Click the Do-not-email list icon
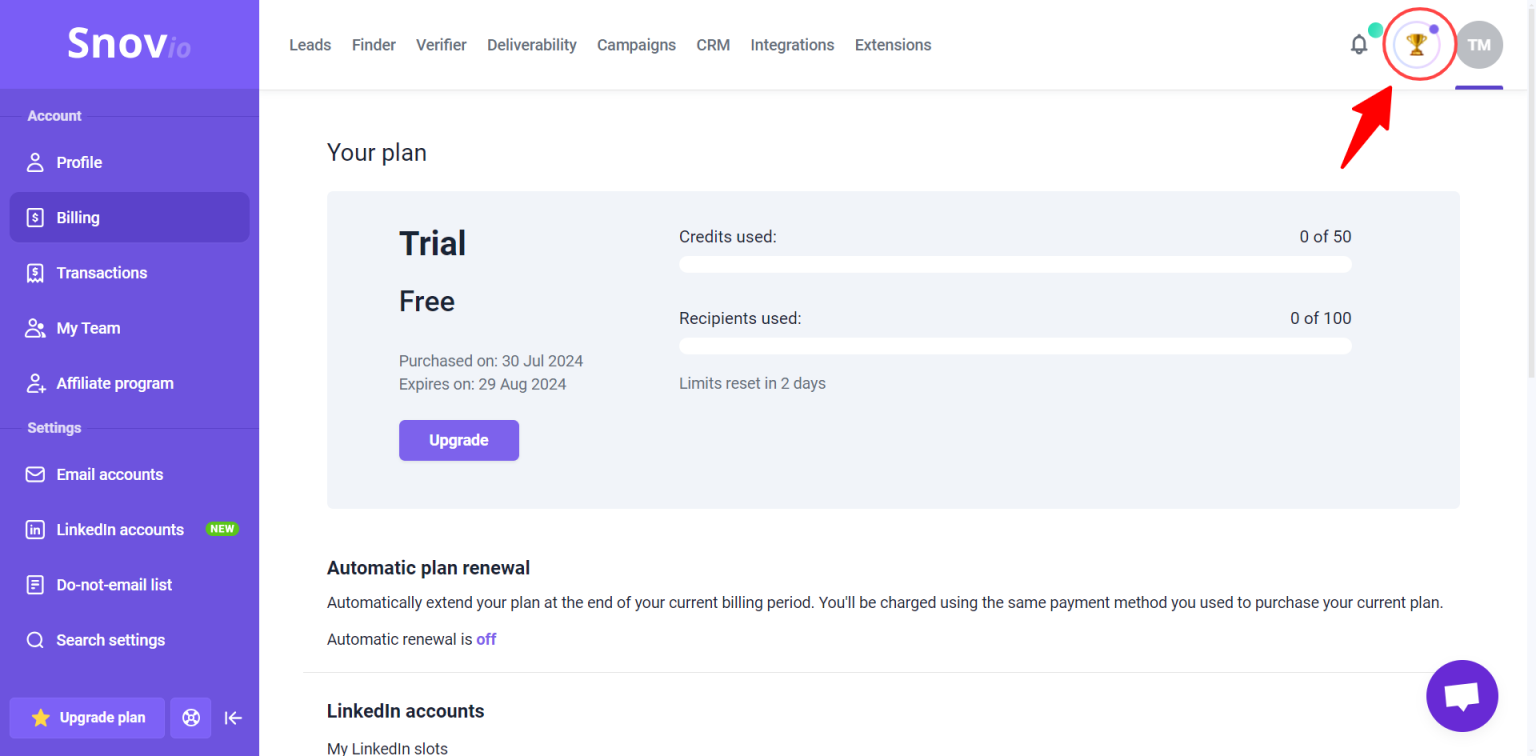Image resolution: width=1536 pixels, height=756 pixels. click(x=35, y=585)
